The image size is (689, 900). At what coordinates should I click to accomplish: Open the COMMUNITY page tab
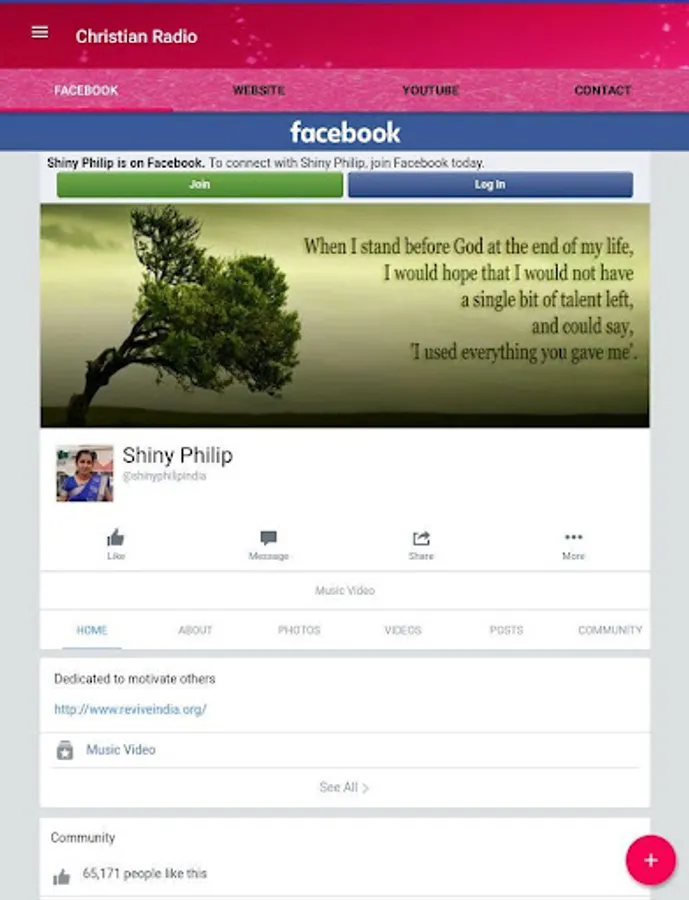pyautogui.click(x=610, y=630)
